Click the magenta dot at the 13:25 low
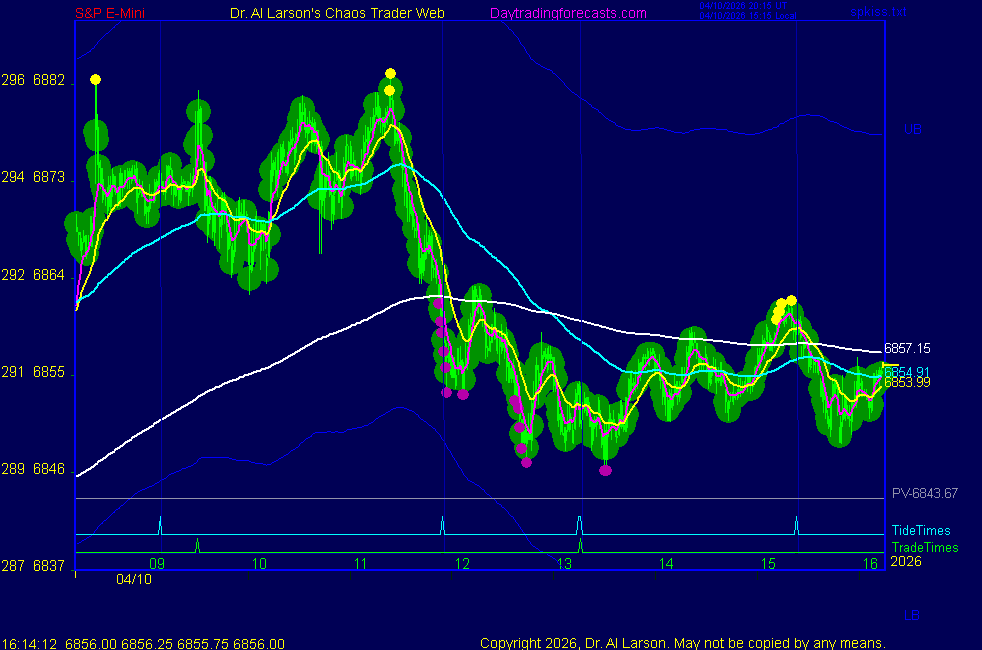Image resolution: width=982 pixels, height=650 pixels. click(605, 470)
